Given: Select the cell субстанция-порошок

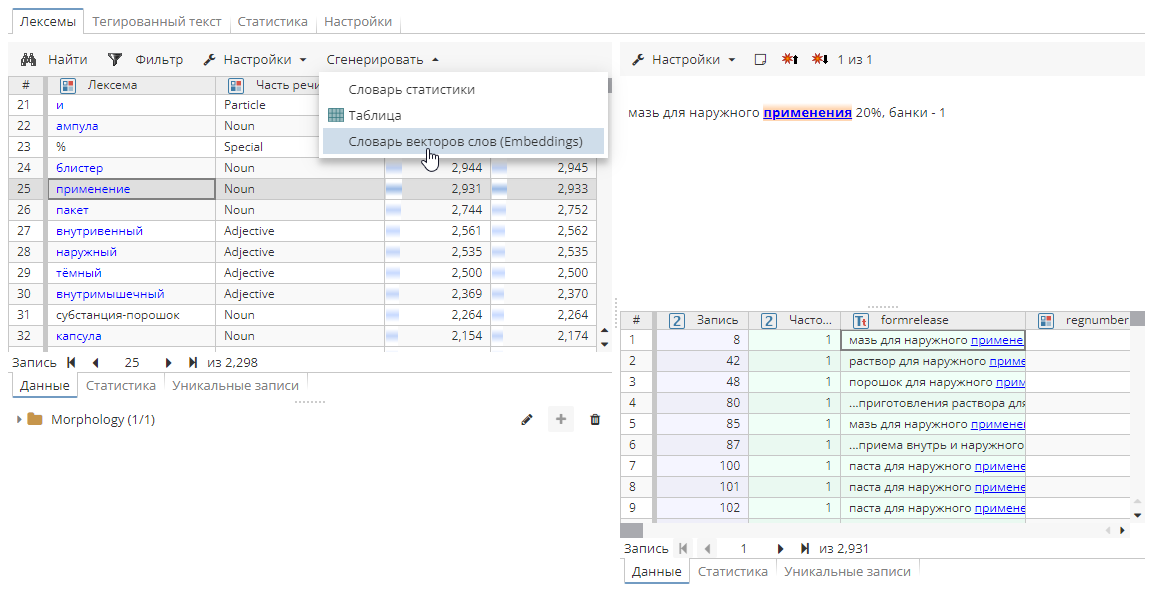Looking at the screenshot, I should click(132, 315).
